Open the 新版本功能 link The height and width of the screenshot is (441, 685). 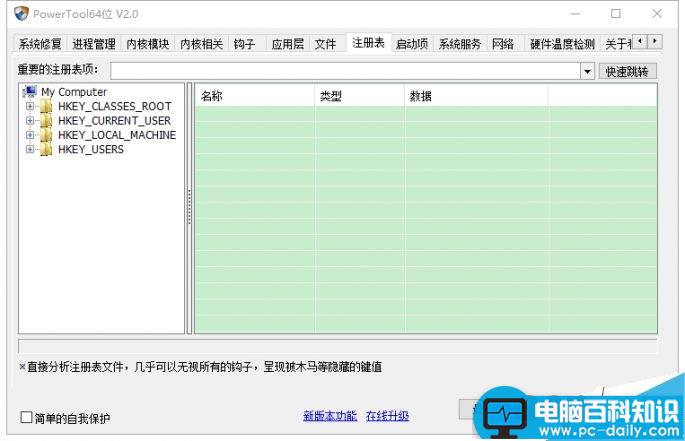coord(330,416)
